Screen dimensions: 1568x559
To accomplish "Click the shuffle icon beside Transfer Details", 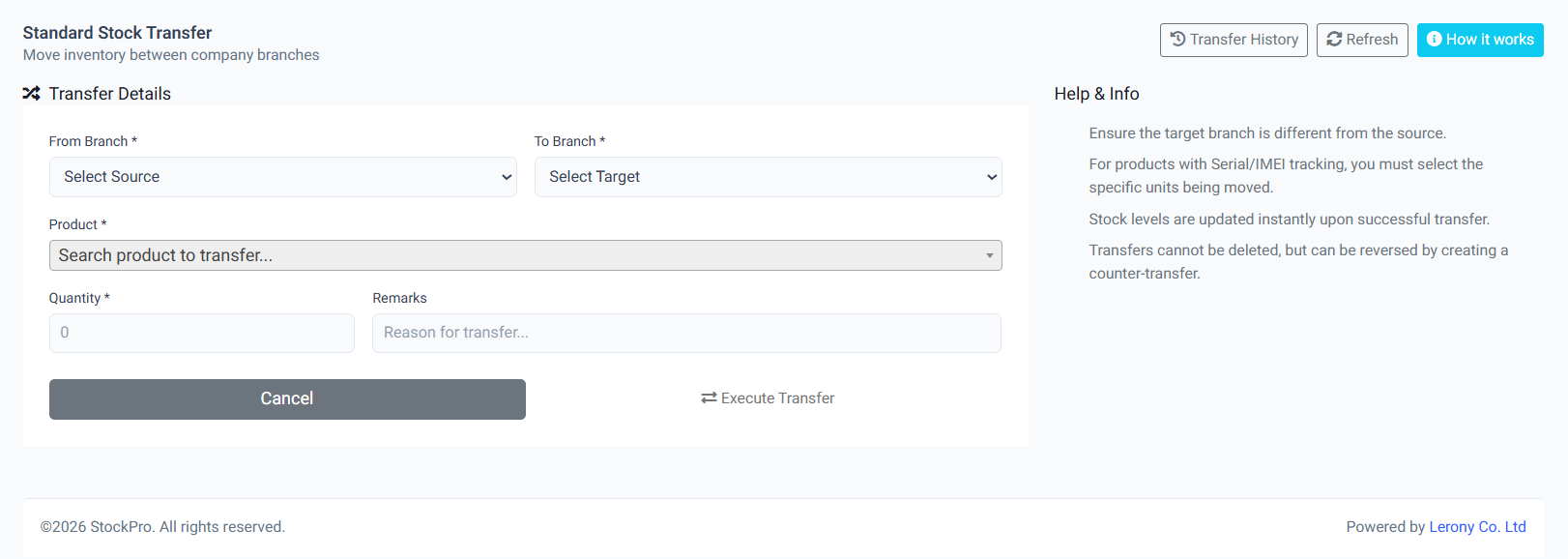I will [32, 94].
